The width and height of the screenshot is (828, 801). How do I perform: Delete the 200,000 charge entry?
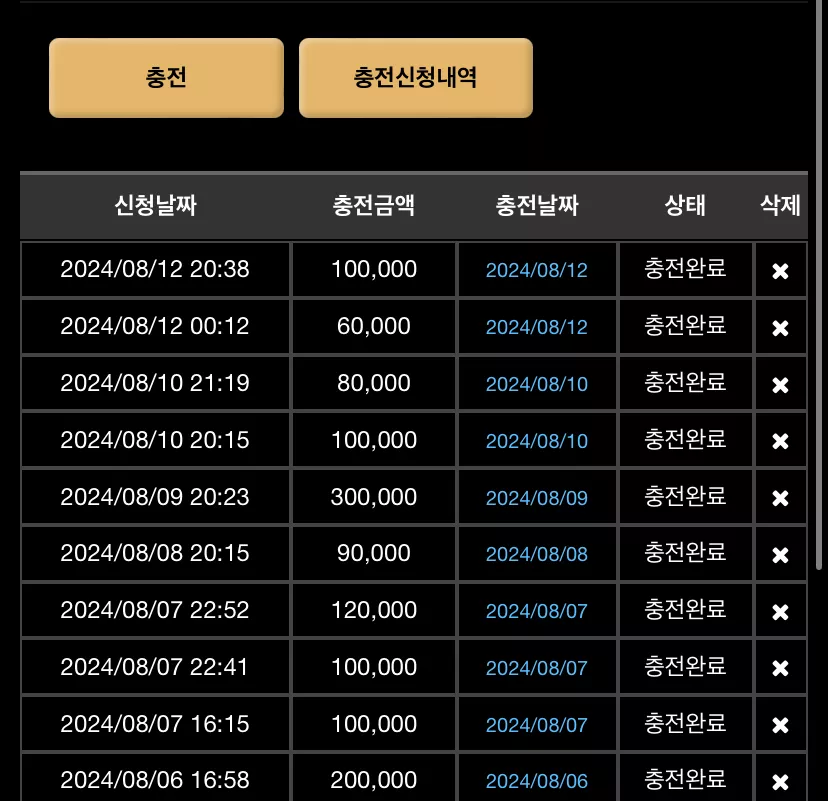[x=780, y=782]
